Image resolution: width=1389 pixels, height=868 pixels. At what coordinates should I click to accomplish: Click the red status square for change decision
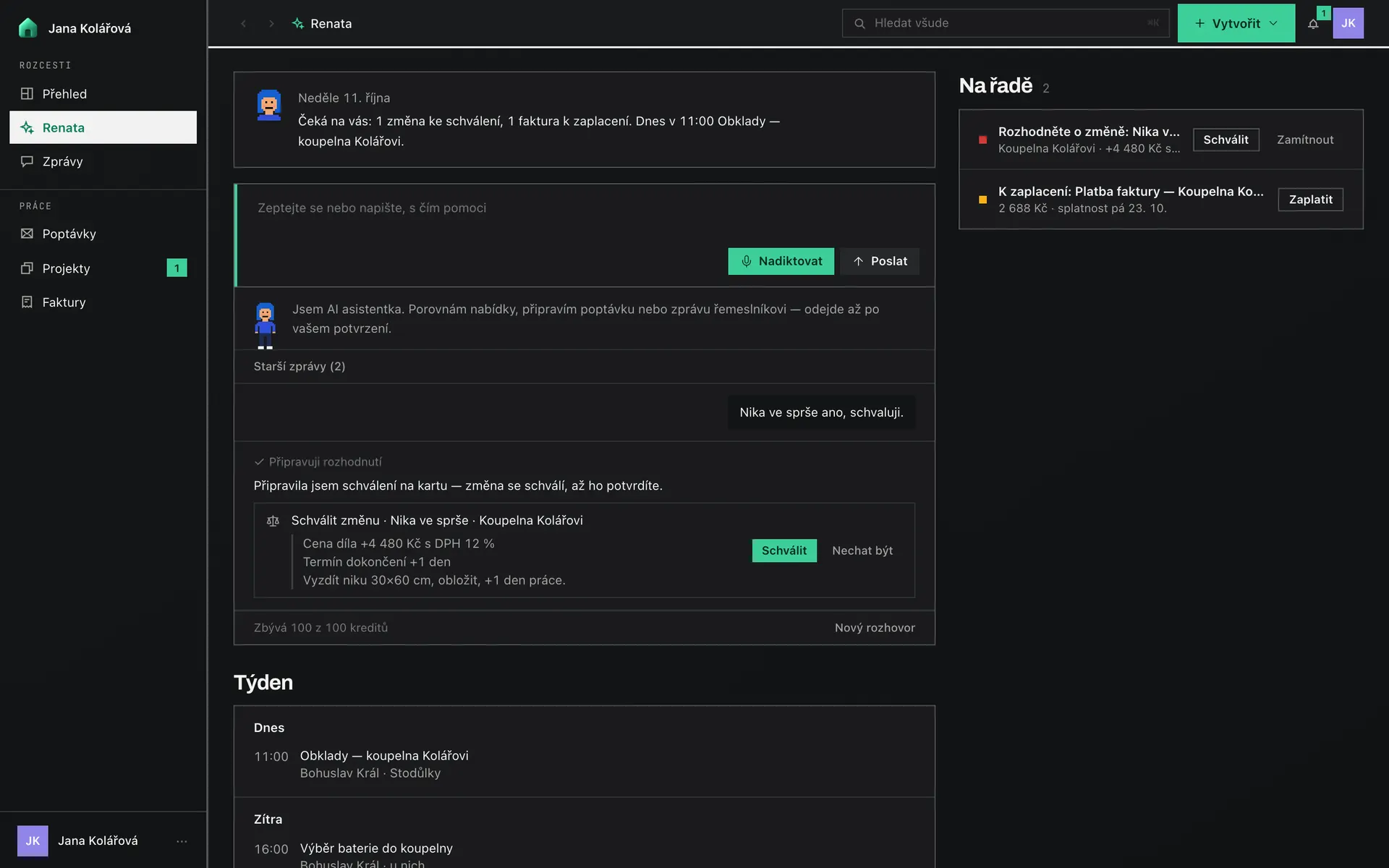[982, 140]
